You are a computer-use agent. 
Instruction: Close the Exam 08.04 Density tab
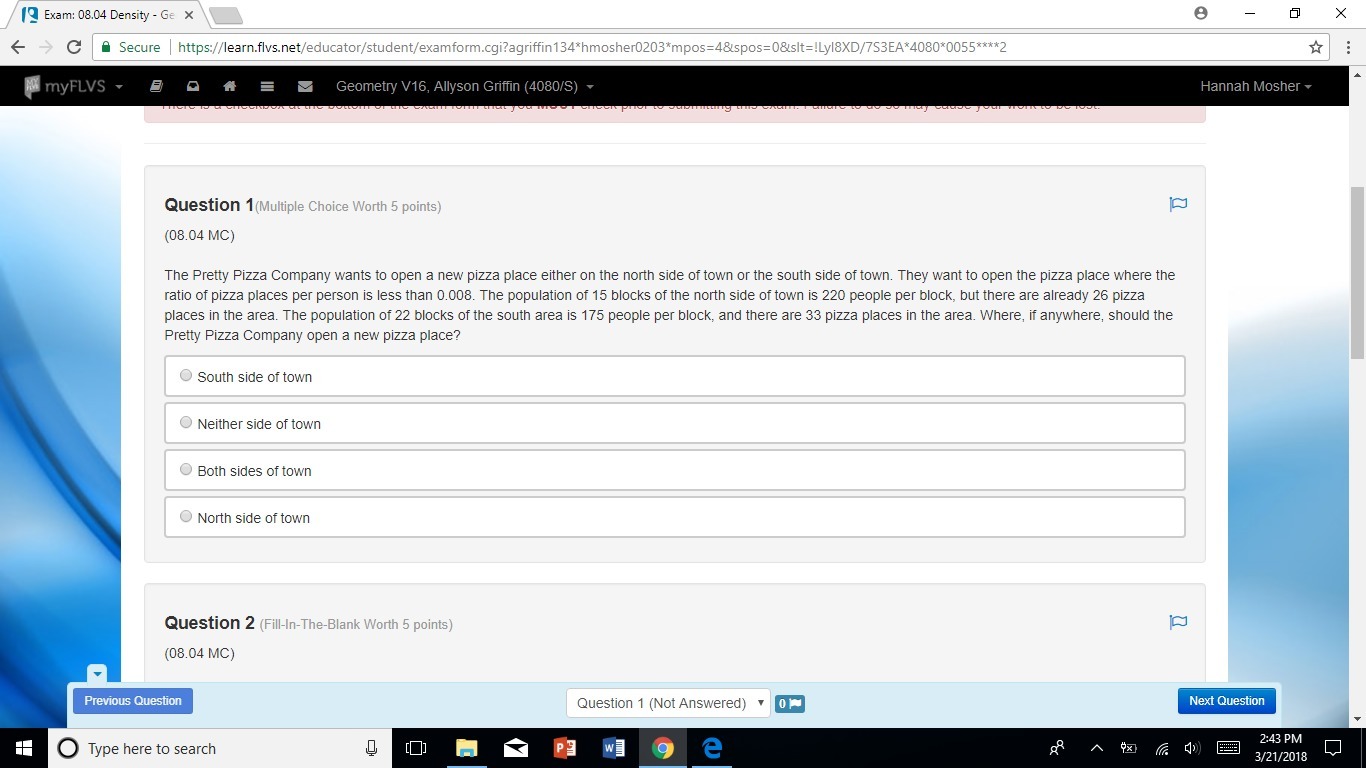click(x=189, y=15)
